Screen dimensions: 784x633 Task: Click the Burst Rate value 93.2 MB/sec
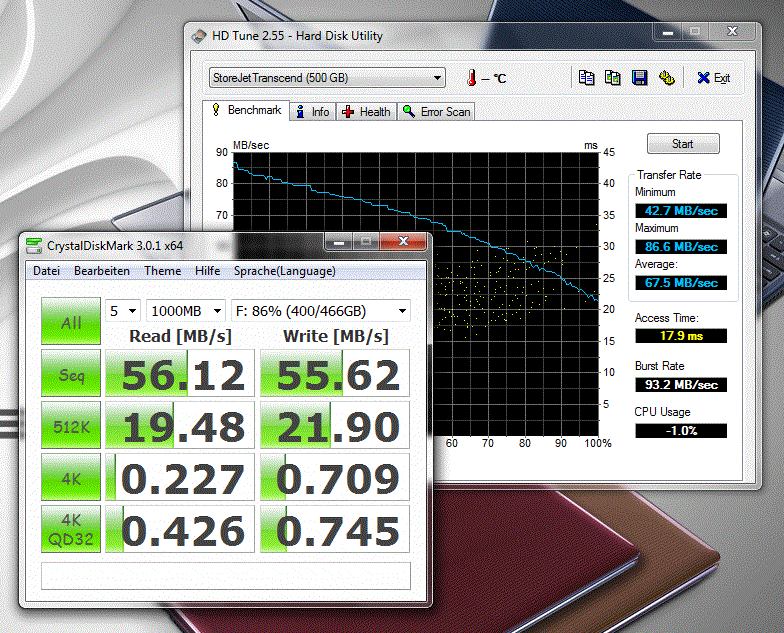click(x=681, y=384)
